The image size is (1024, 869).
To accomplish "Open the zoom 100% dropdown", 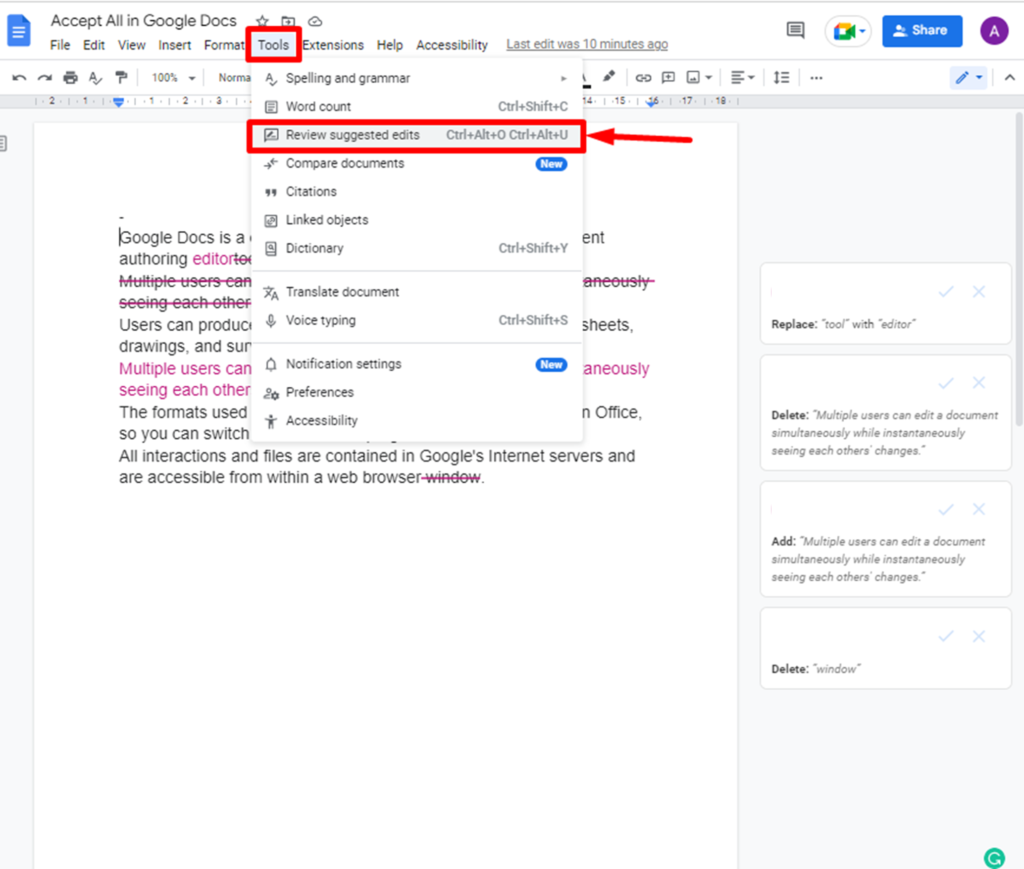I will 173,78.
